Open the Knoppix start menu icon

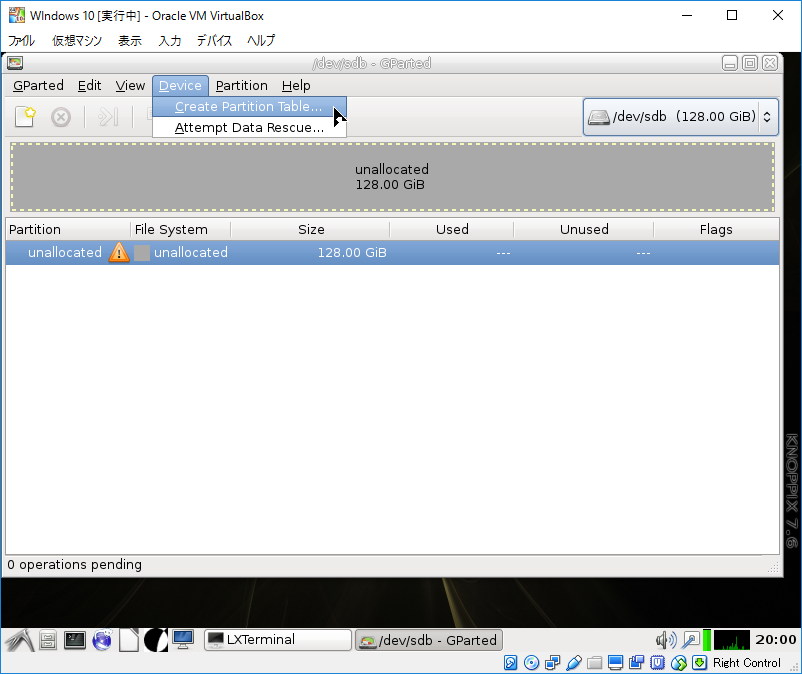pyautogui.click(x=20, y=640)
